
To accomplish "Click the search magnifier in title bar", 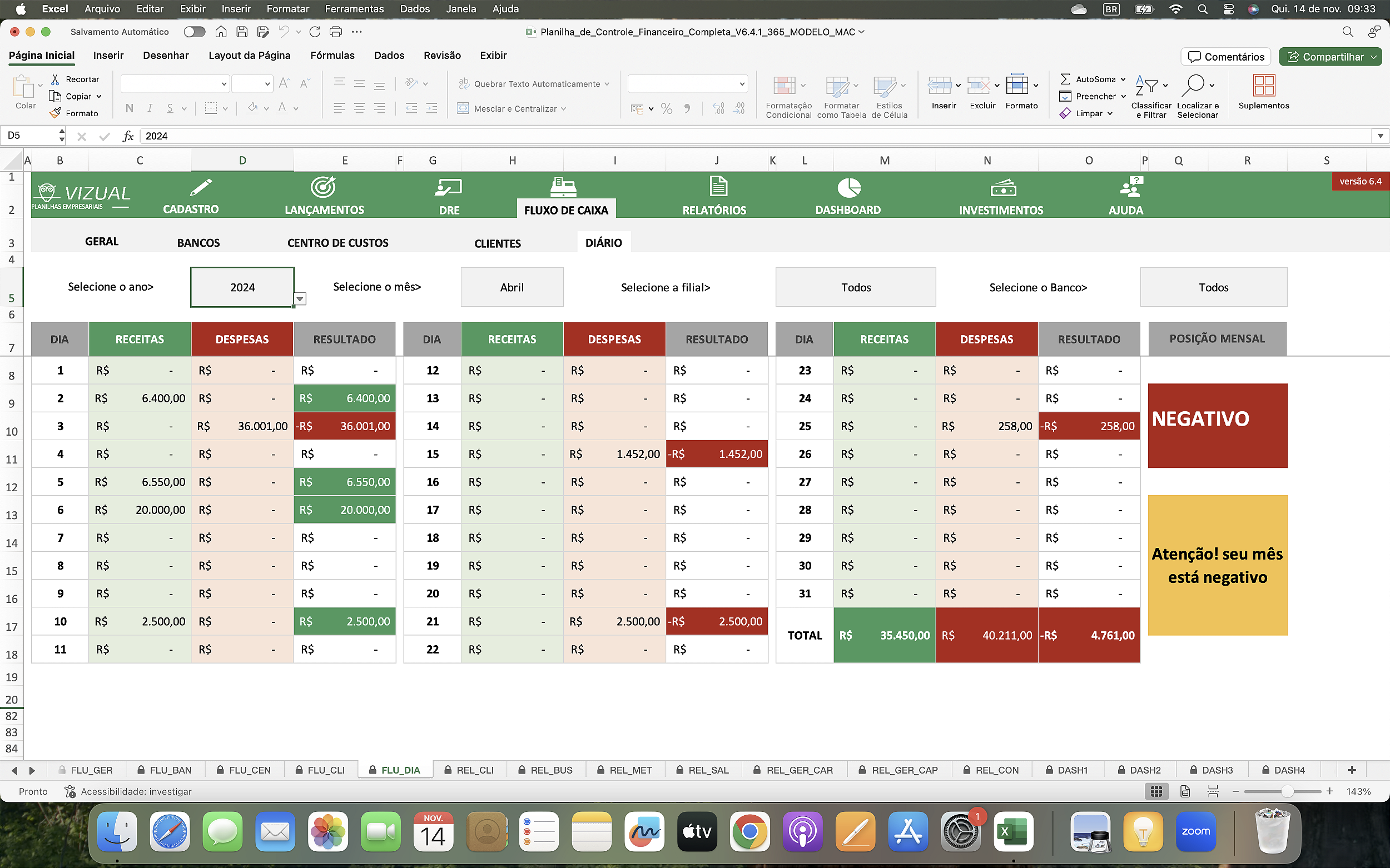I will coord(1348,32).
